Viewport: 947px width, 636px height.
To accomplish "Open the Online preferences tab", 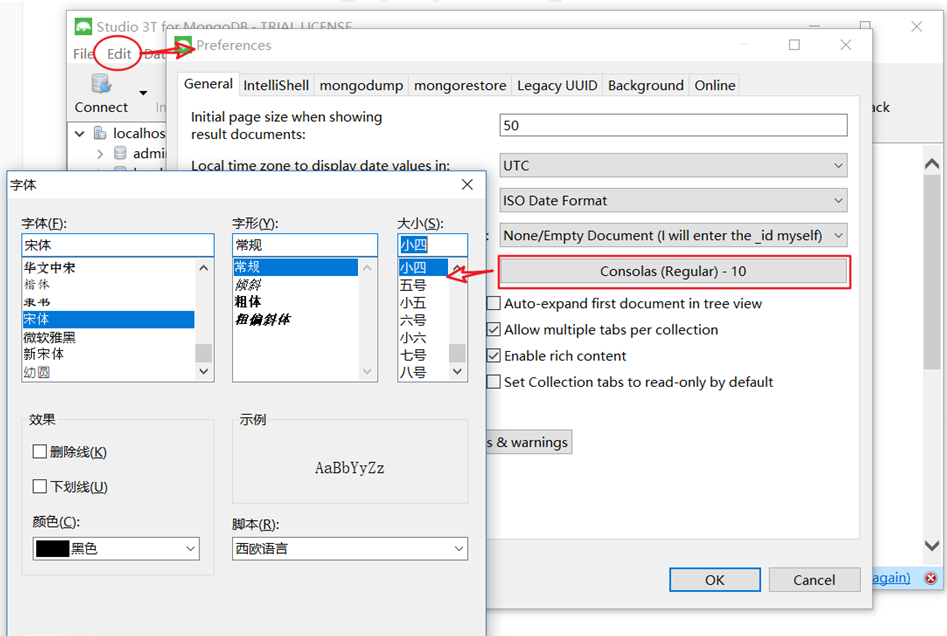I will pyautogui.click(x=714, y=86).
